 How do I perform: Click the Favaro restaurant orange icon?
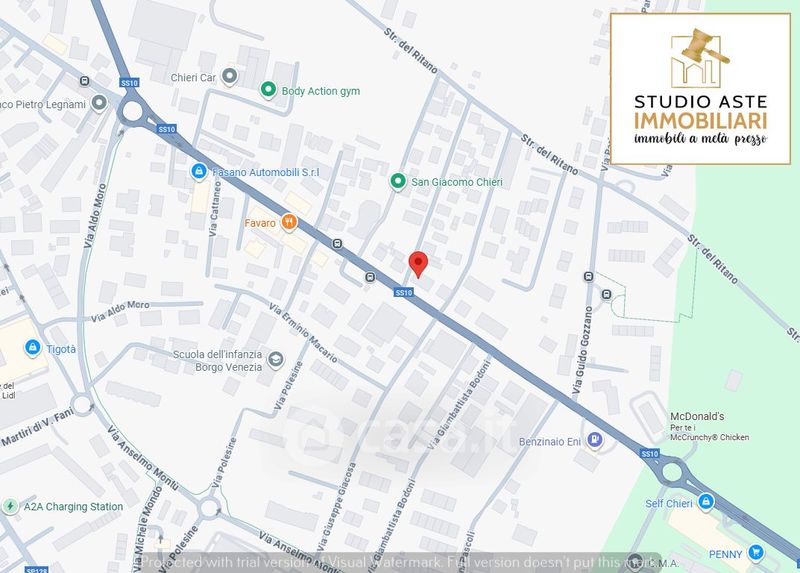pyautogui.click(x=290, y=222)
